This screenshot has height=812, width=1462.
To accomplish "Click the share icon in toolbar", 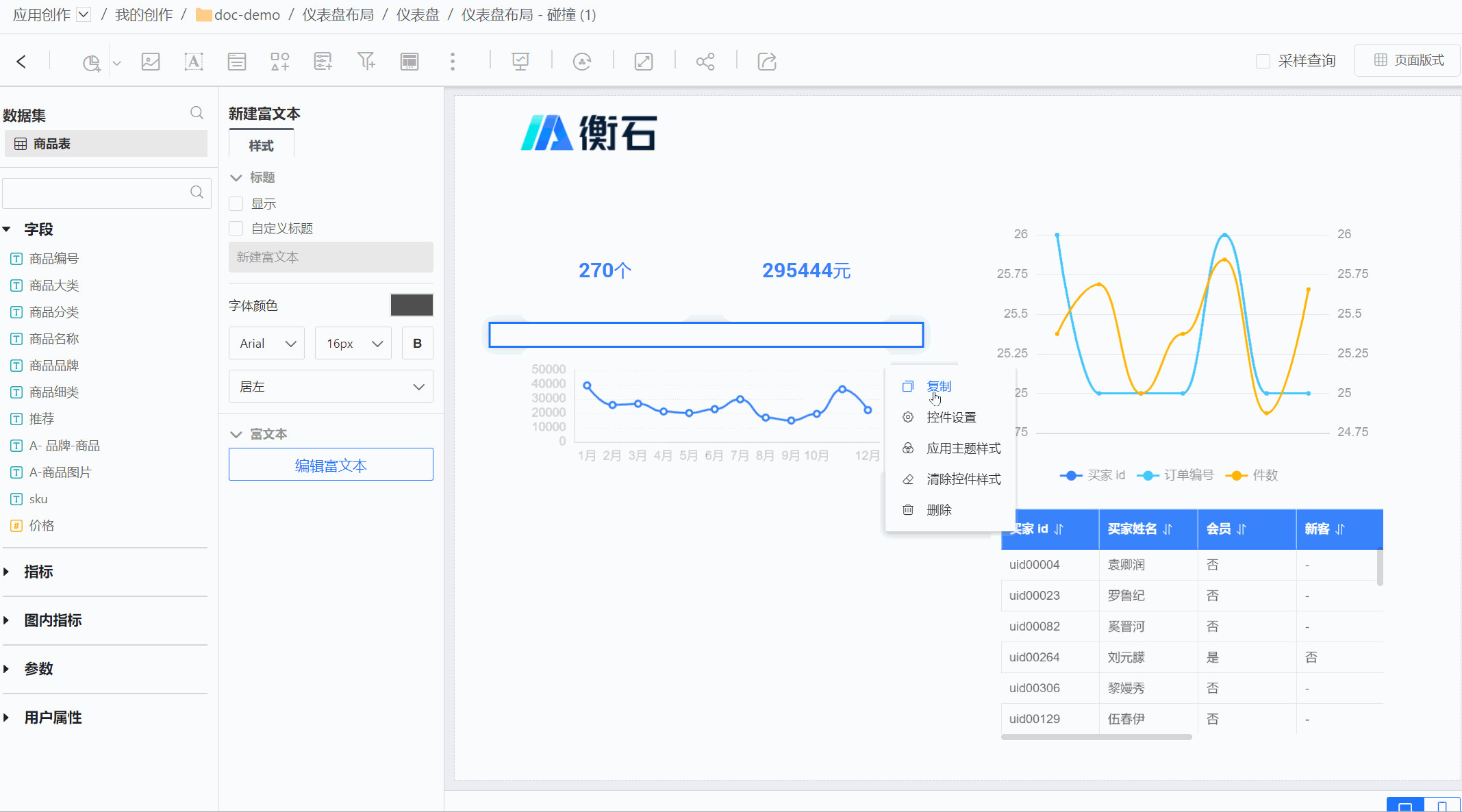I will (x=705, y=62).
